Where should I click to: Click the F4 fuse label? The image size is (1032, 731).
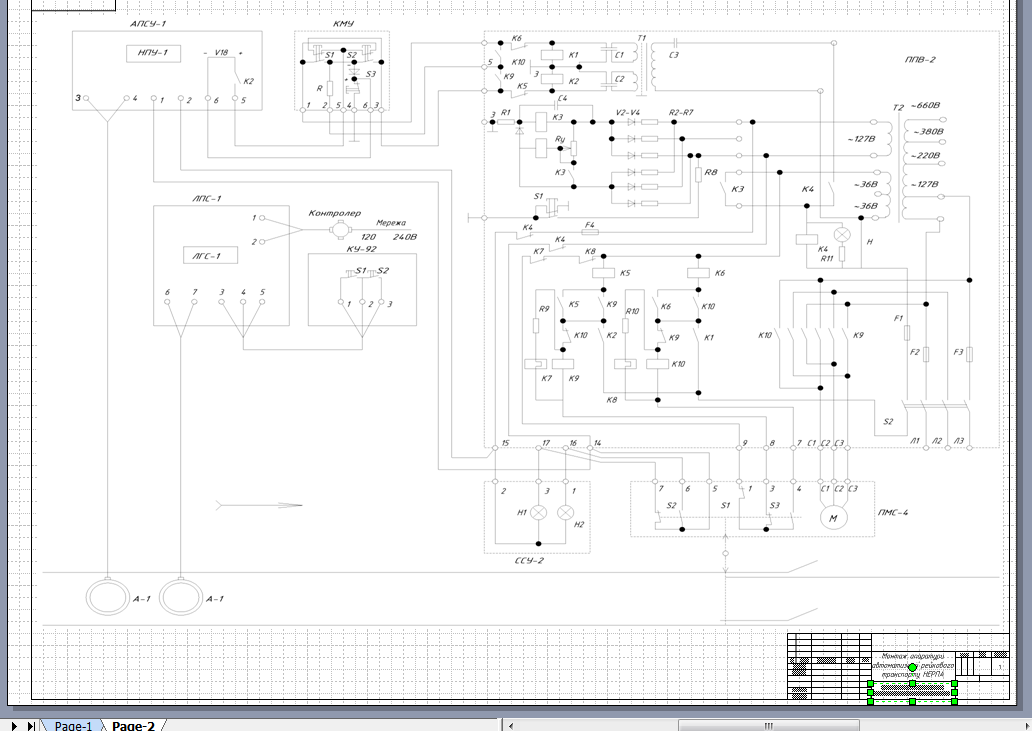590,225
